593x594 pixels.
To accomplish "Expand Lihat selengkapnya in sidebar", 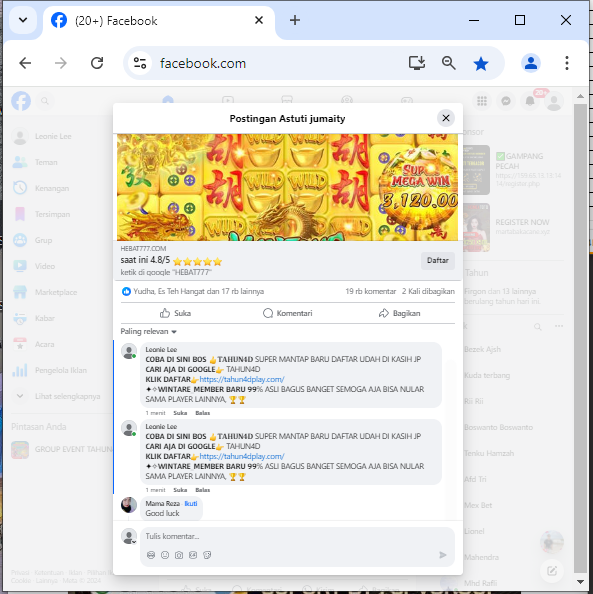I will pyautogui.click(x=67, y=396).
